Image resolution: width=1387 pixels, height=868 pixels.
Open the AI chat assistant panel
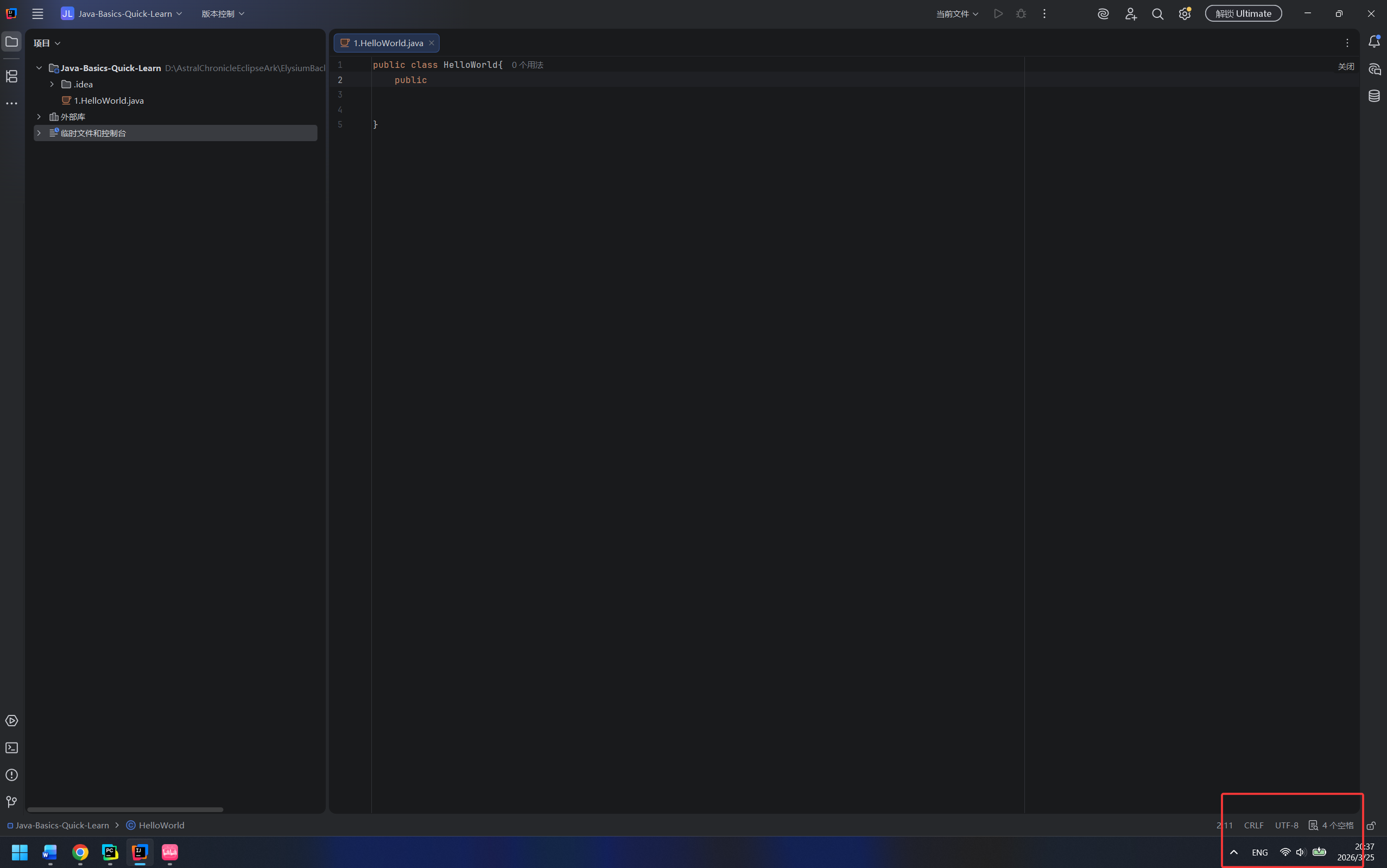tap(1374, 69)
